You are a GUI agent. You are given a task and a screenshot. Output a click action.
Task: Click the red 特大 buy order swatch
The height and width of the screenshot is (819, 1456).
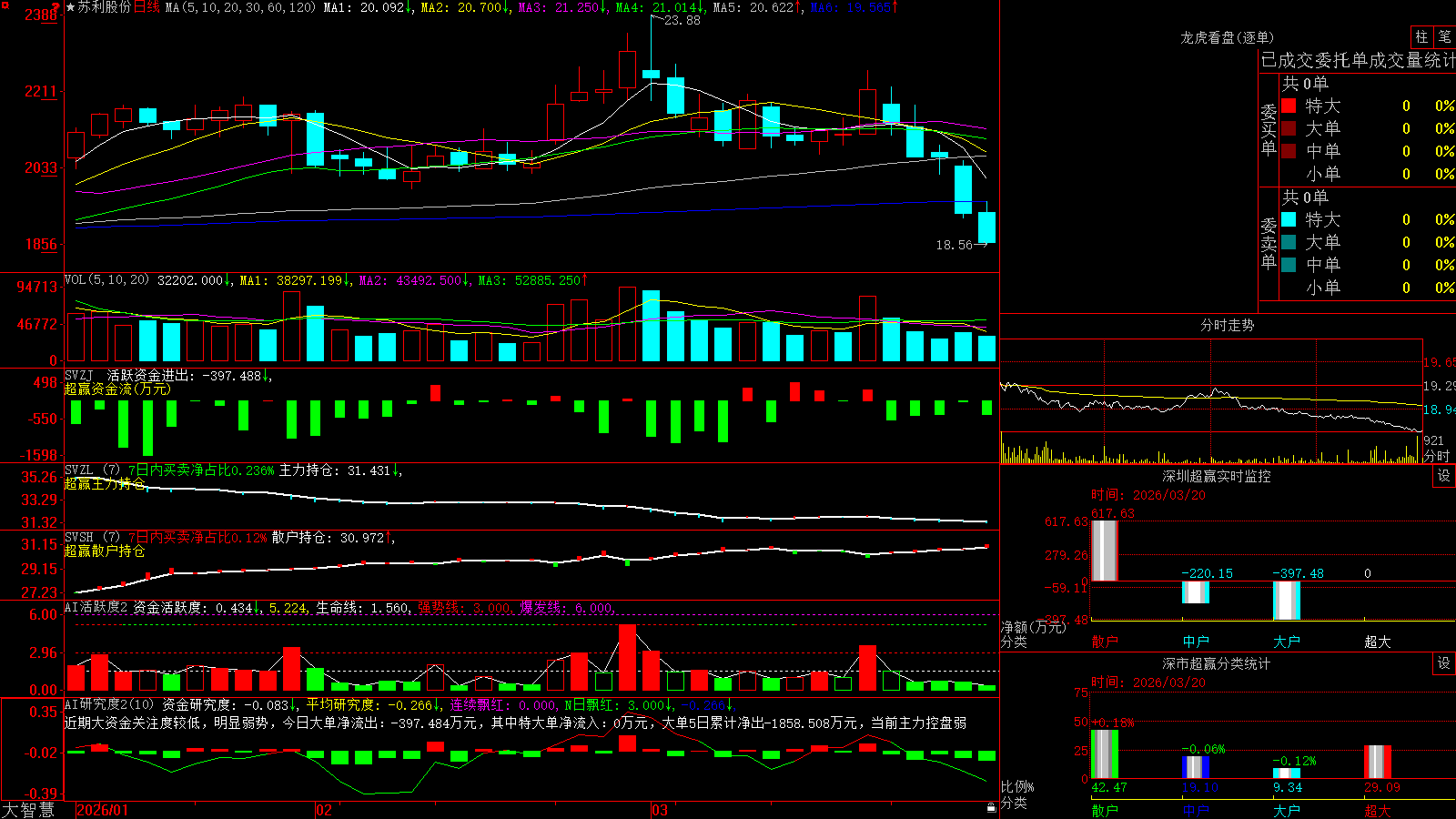[x=1289, y=106]
